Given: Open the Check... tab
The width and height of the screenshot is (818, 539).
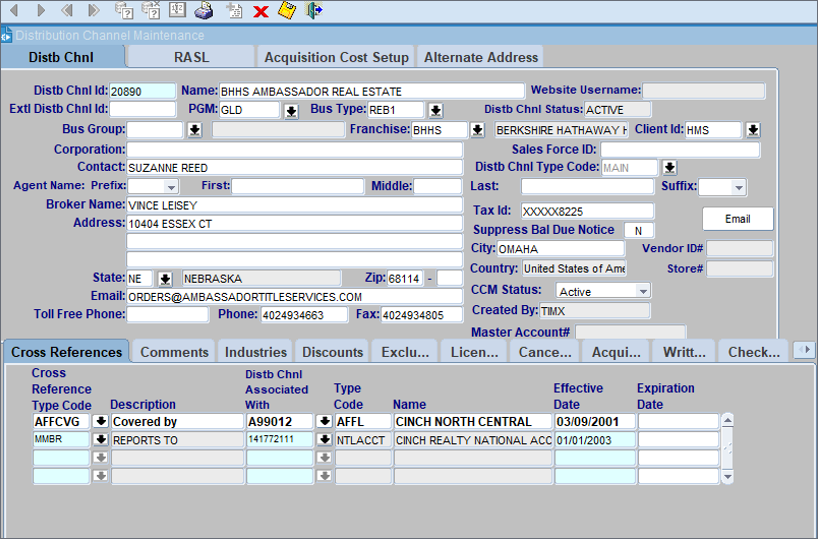Looking at the screenshot, I should (x=754, y=352).
